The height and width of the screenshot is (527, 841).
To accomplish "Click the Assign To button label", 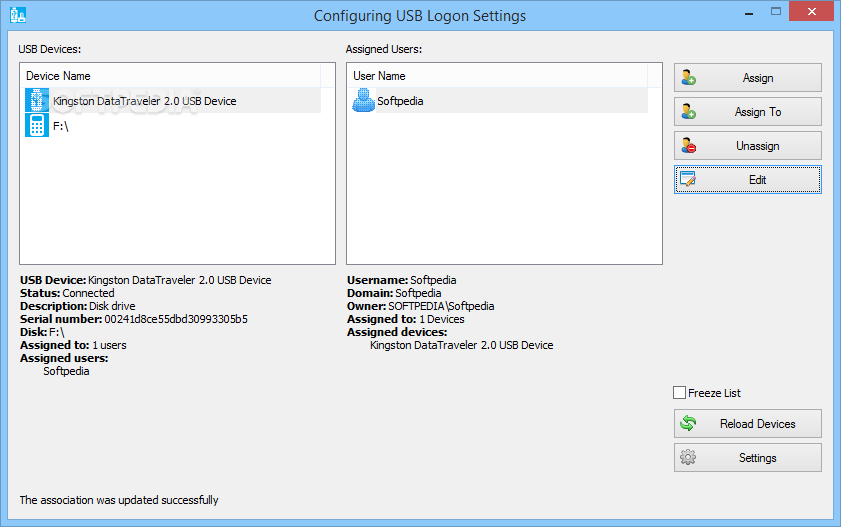I will 758,112.
